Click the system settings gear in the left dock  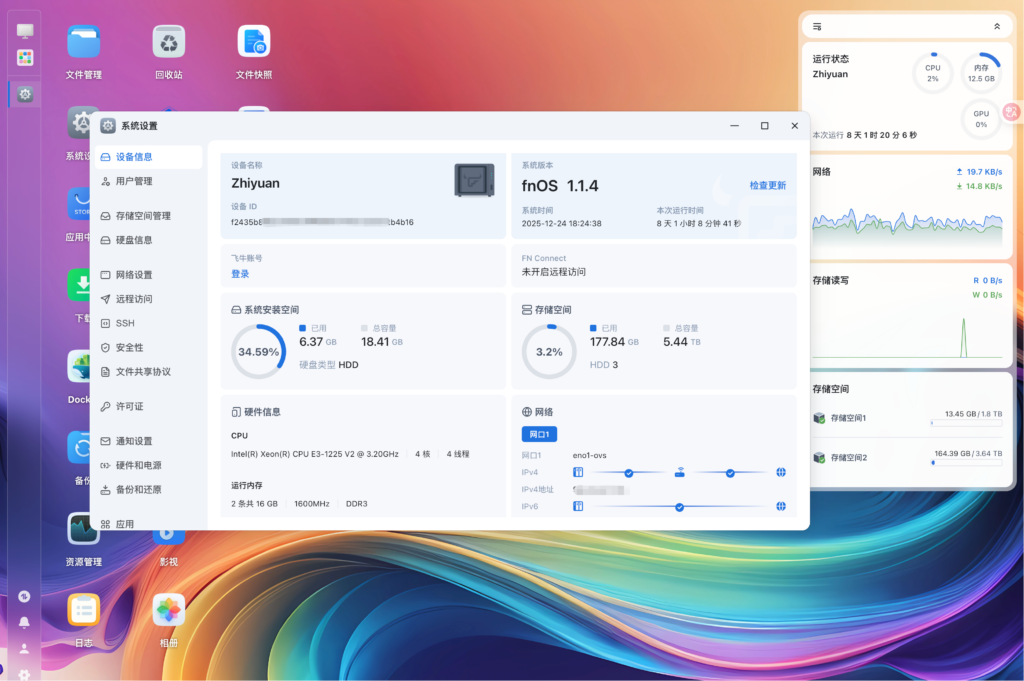[25, 94]
